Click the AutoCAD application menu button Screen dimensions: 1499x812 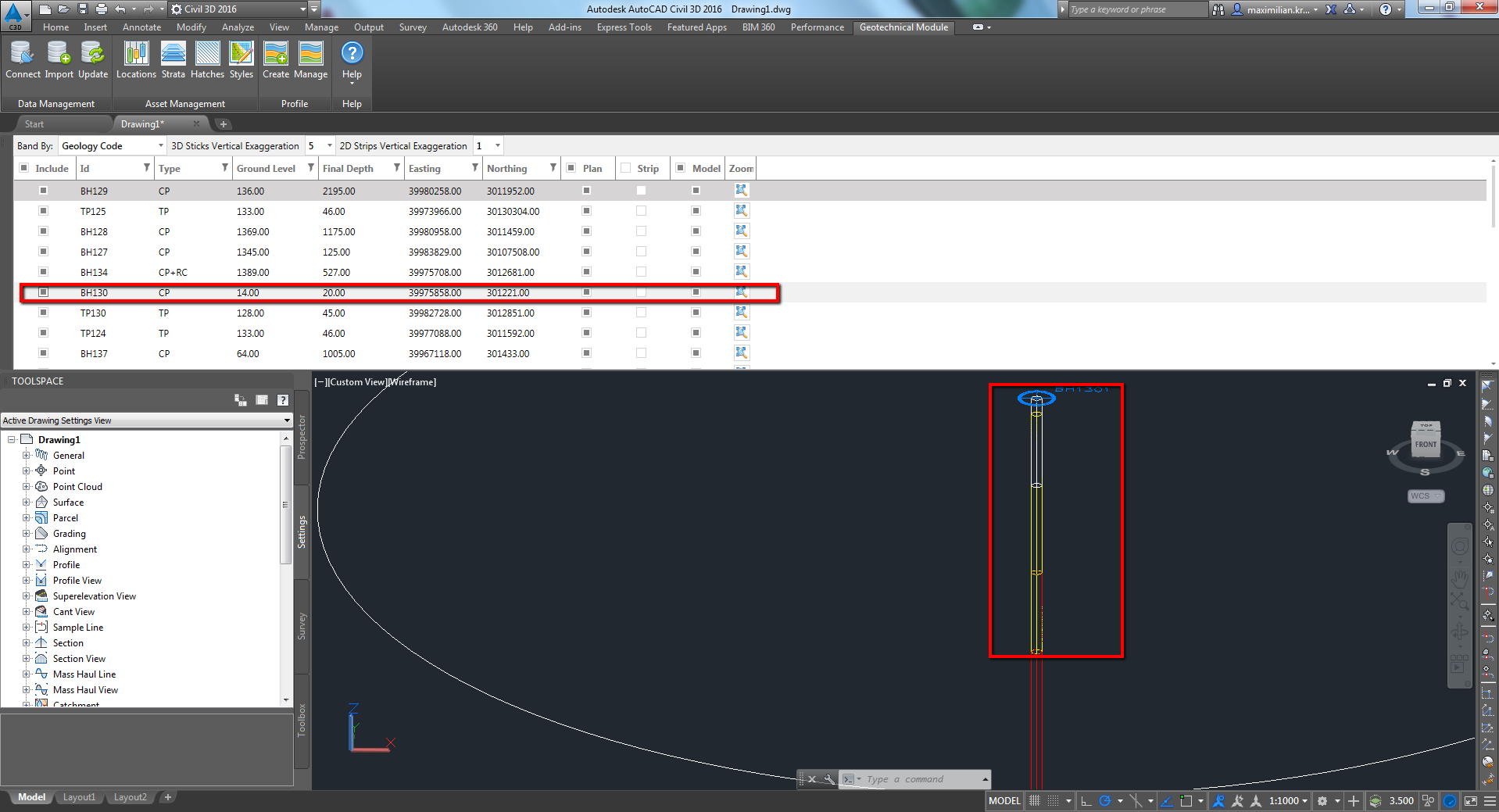click(15, 14)
